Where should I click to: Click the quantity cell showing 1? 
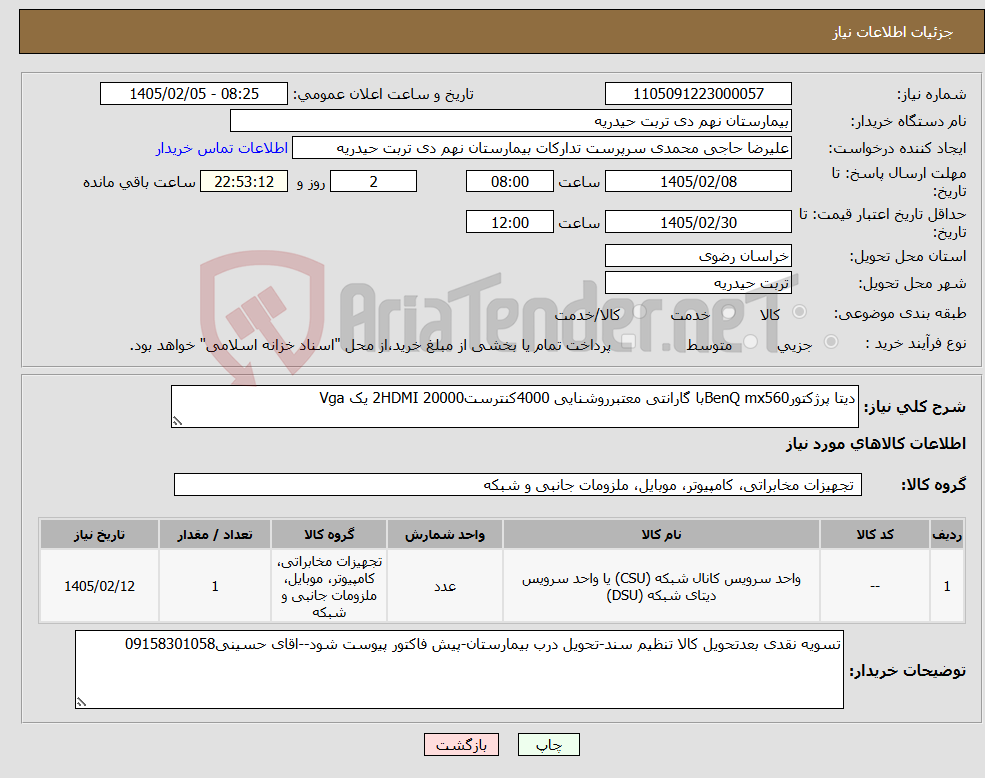(215, 586)
